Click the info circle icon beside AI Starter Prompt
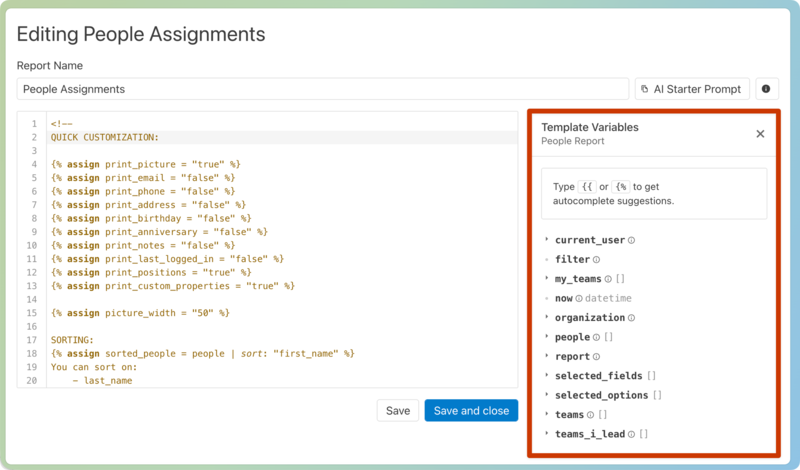Image resolution: width=800 pixels, height=470 pixels. click(766, 89)
